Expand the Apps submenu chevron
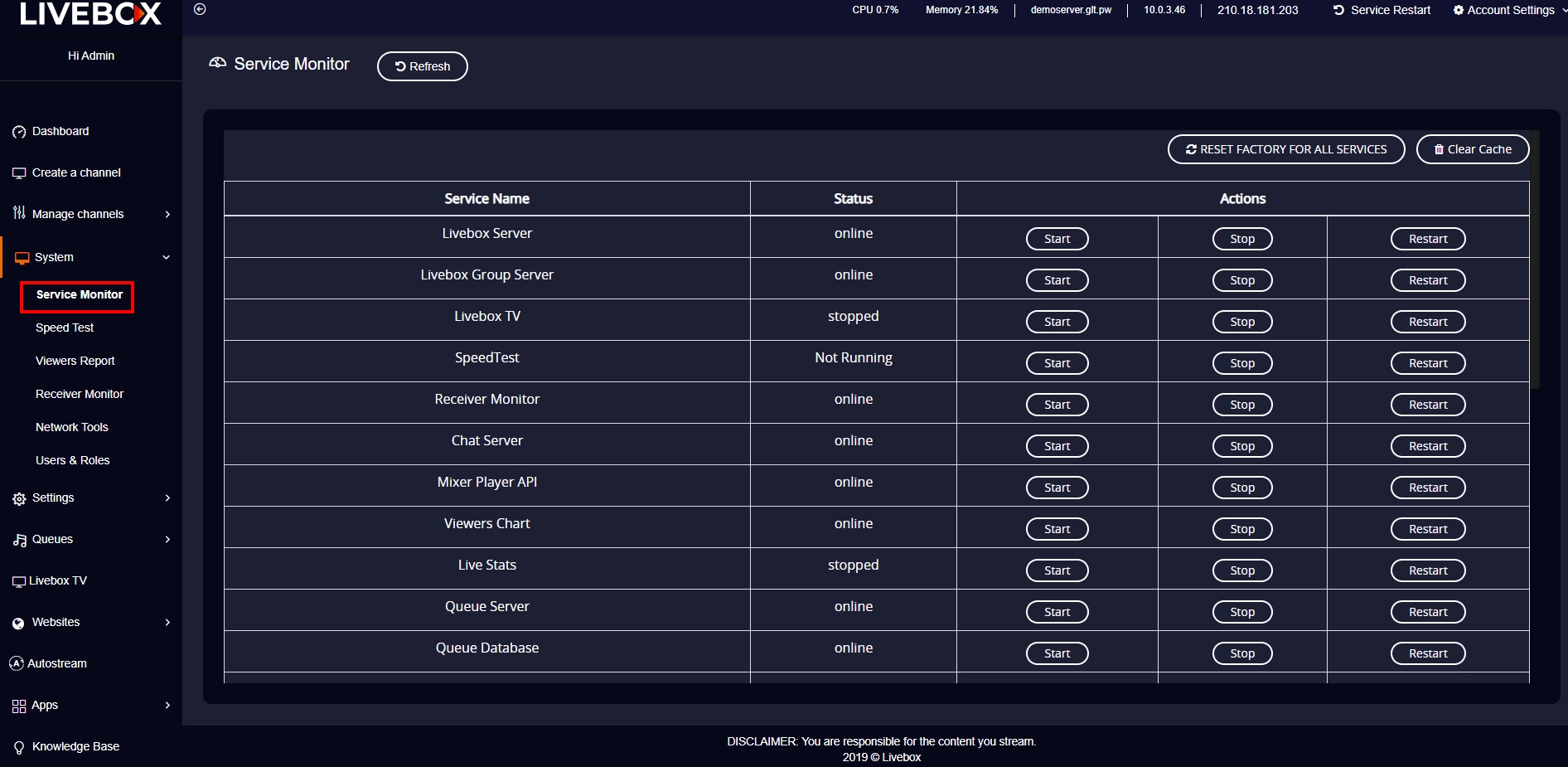Viewport: 1568px width, 767px height. click(x=167, y=705)
